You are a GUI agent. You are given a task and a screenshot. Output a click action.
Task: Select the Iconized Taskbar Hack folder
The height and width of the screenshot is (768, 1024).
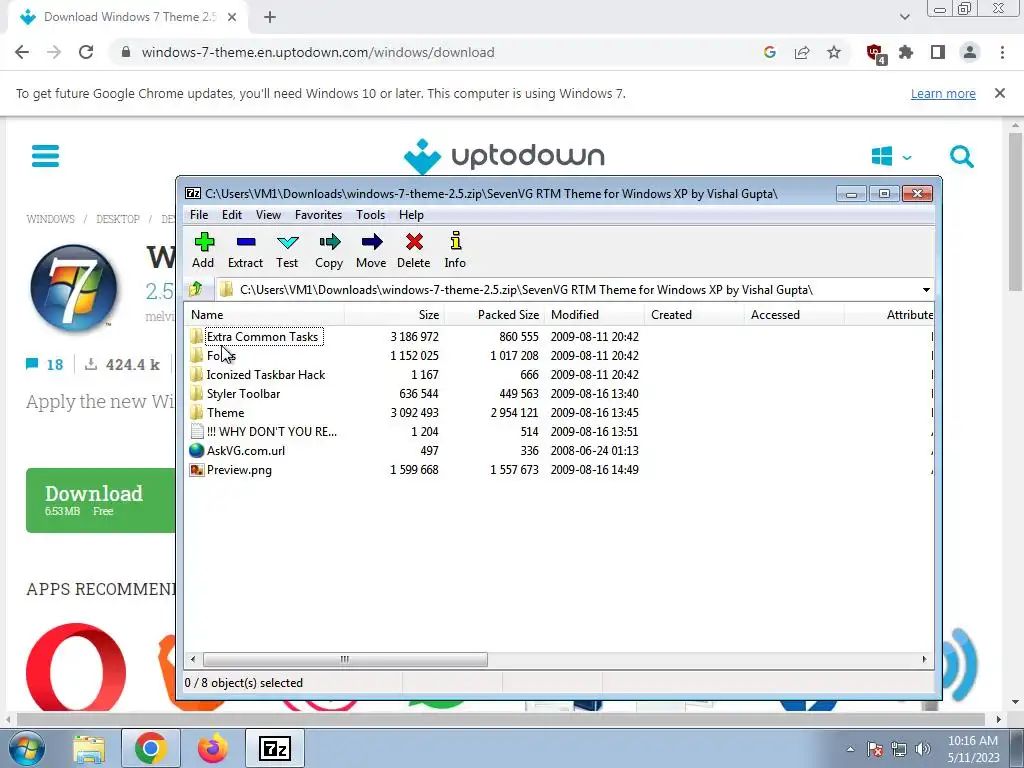click(266, 375)
